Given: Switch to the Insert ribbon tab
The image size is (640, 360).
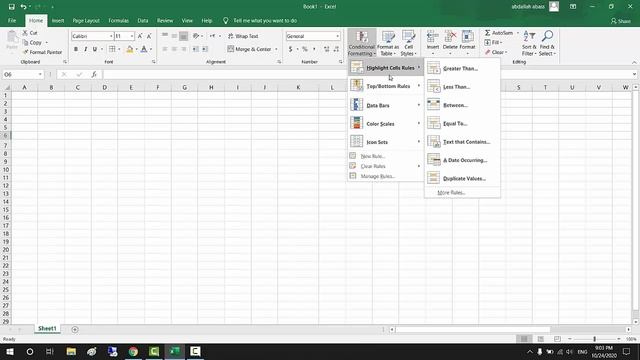Looking at the screenshot, I should 58,20.
